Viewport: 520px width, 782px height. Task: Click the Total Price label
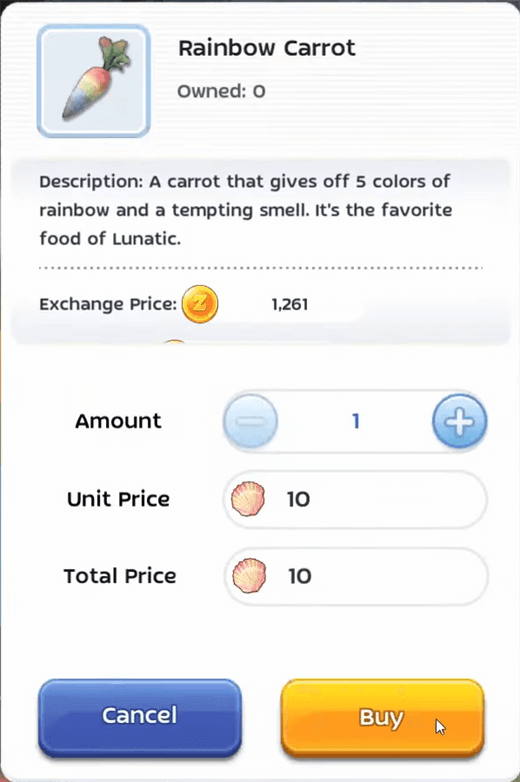[x=120, y=576]
